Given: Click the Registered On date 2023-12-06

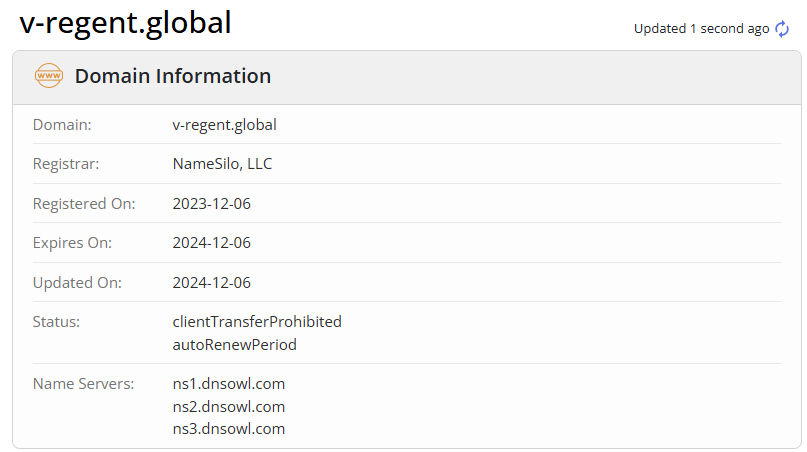Looking at the screenshot, I should (211, 204).
